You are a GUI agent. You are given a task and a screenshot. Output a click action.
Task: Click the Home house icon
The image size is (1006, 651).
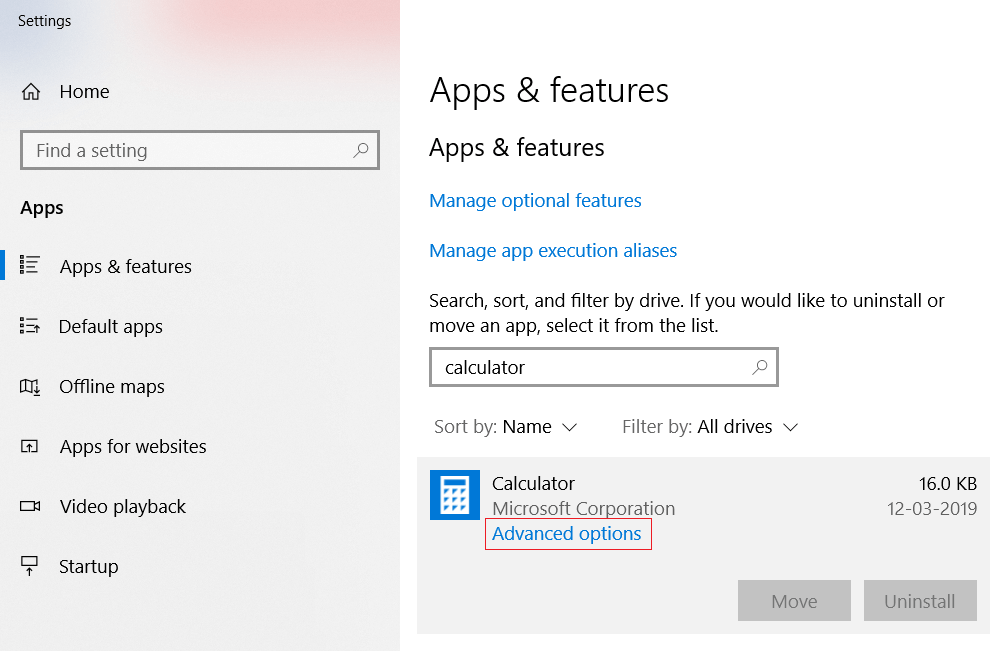(31, 92)
